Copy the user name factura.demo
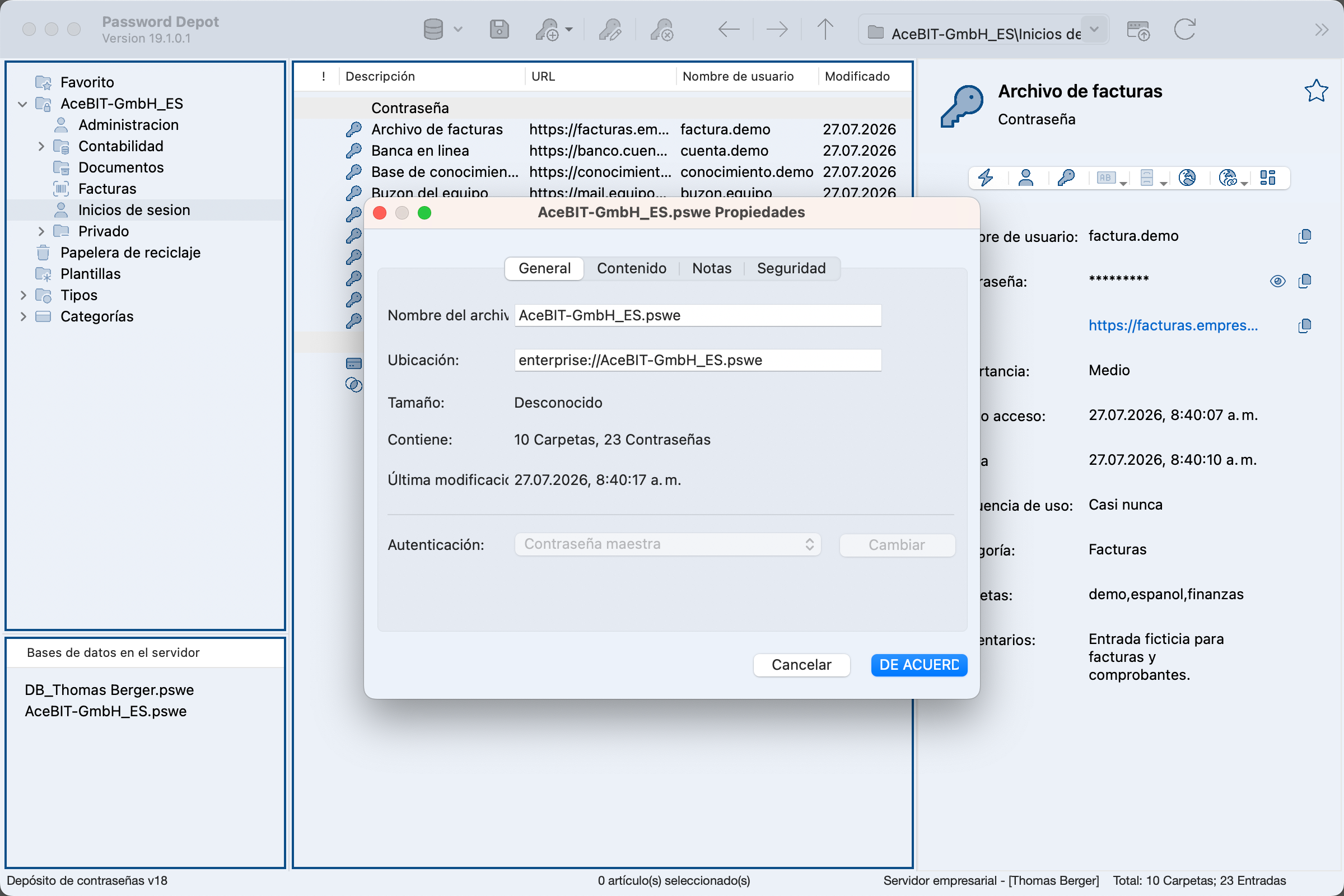This screenshot has height=896, width=1344. coord(1304,236)
